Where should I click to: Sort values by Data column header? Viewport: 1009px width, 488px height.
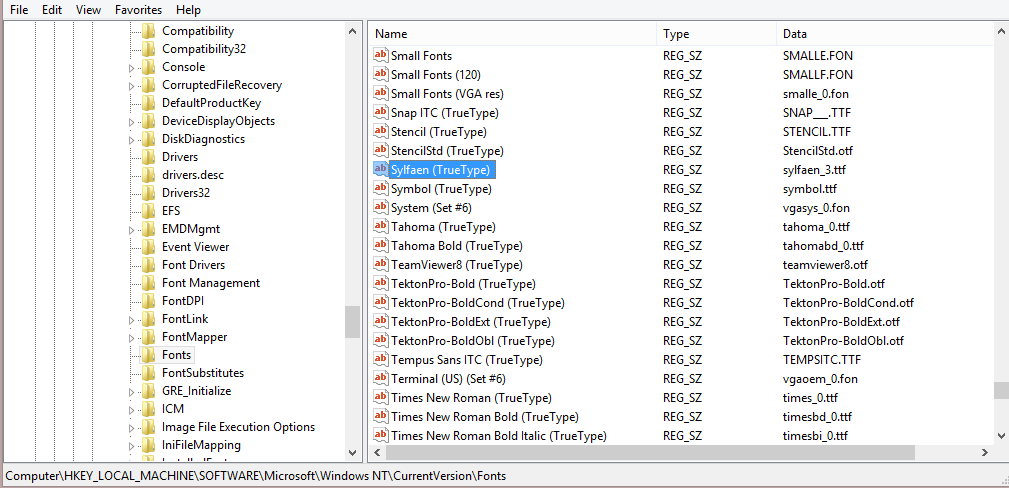[x=885, y=34]
